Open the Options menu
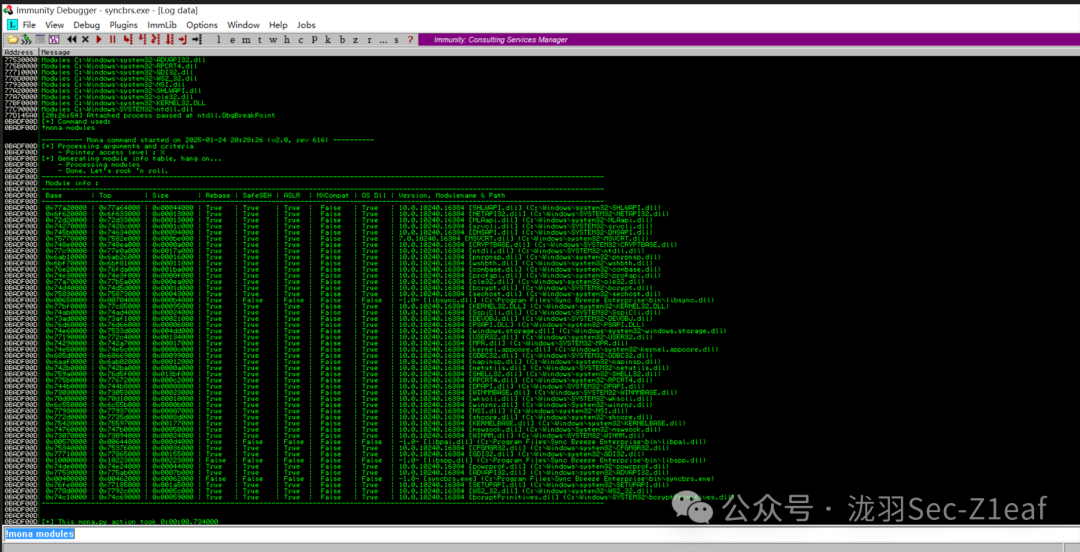Image resolution: width=1080 pixels, height=552 pixels. pyautogui.click(x=202, y=25)
